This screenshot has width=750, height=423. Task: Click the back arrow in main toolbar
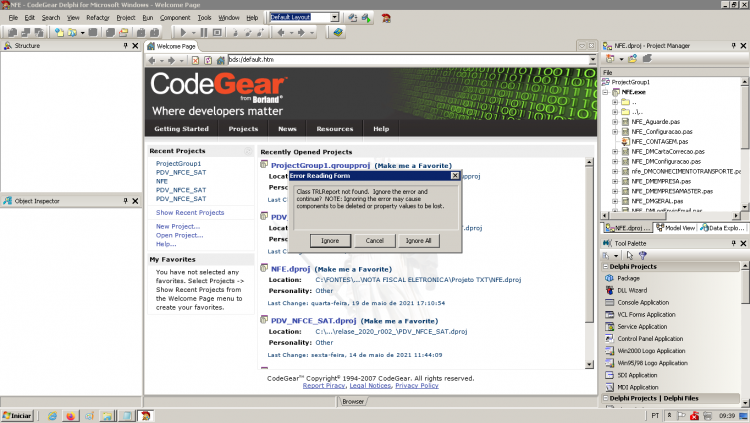pos(281,33)
